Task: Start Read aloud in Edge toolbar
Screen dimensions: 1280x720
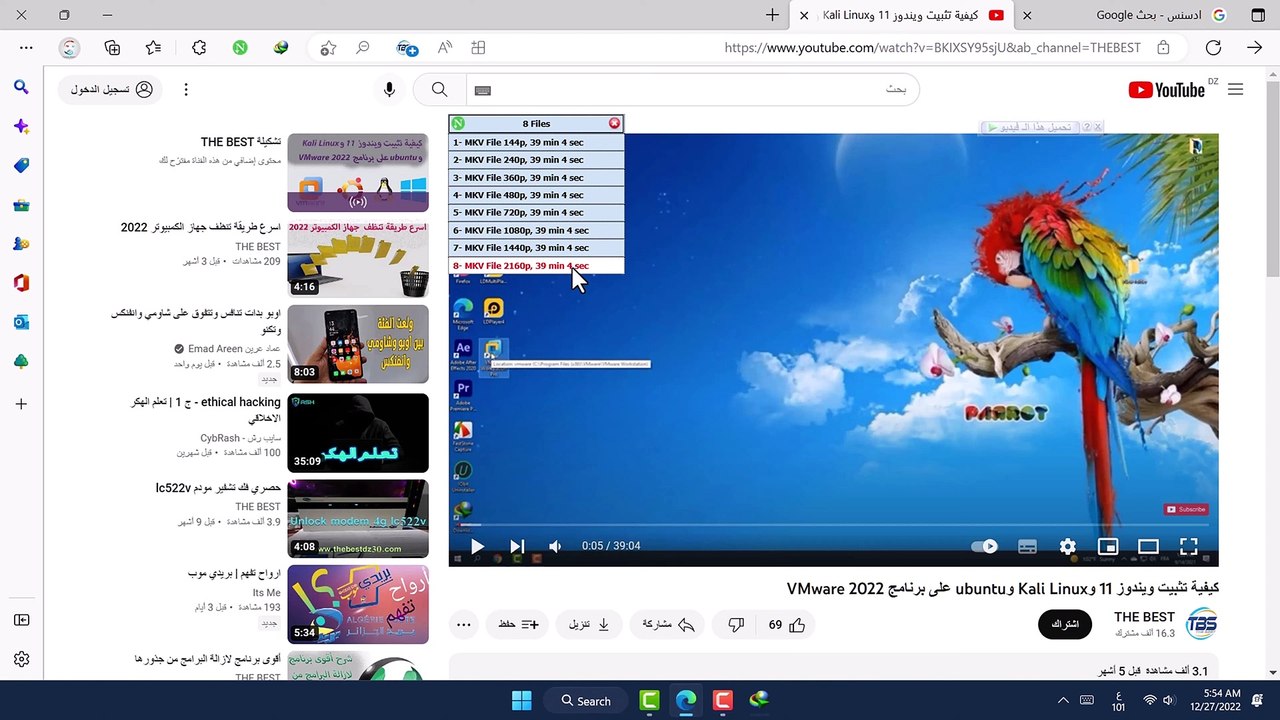Action: [x=445, y=48]
